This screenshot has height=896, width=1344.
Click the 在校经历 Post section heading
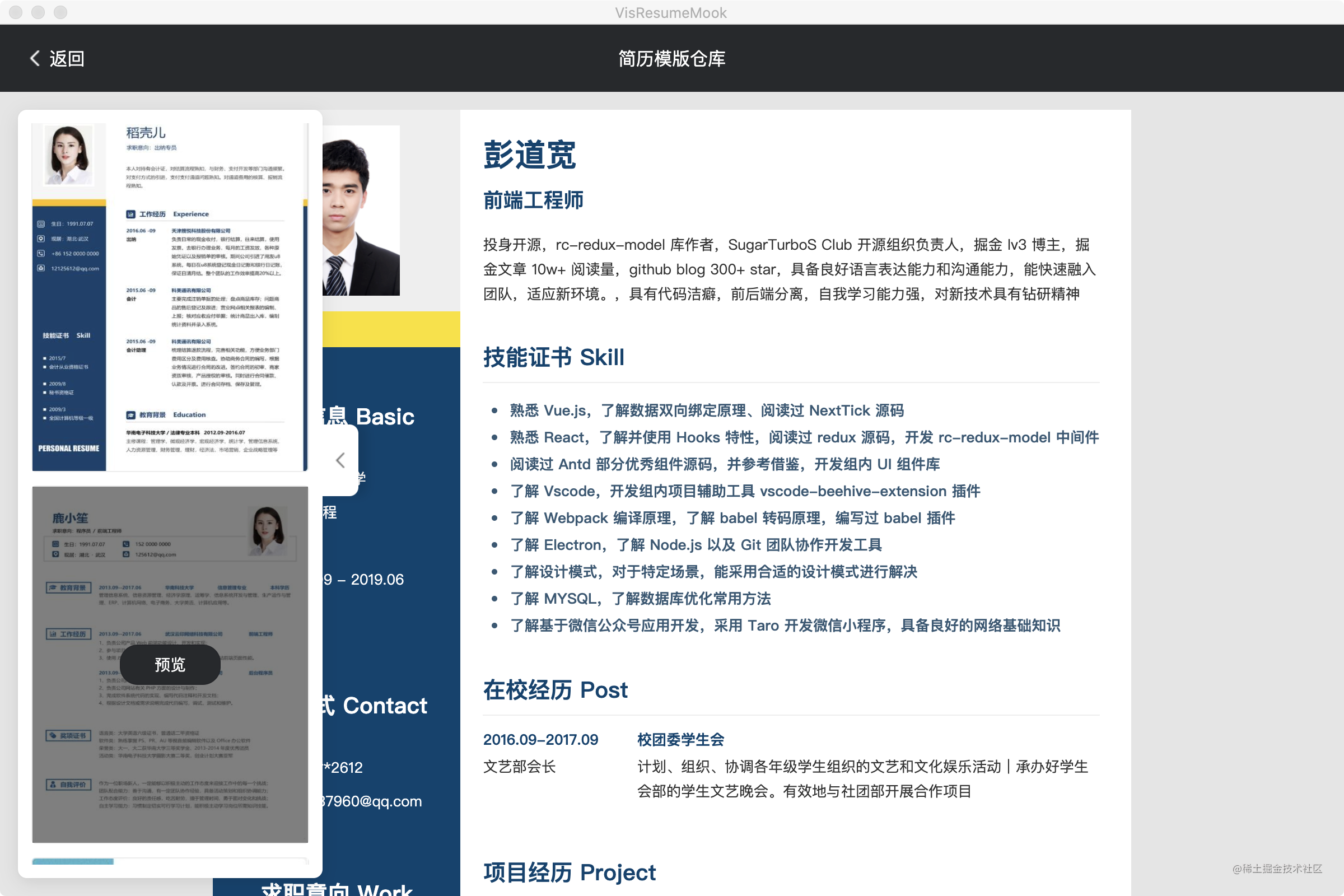(x=555, y=690)
